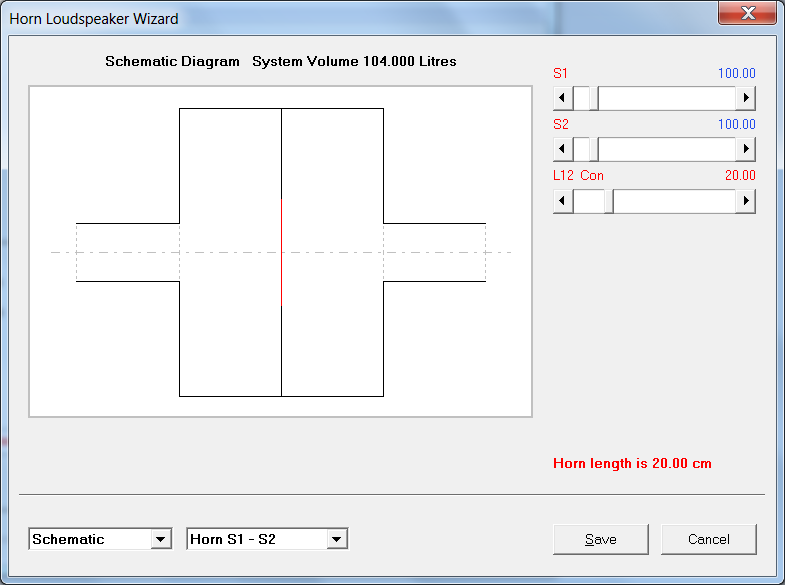Decrease L12 with the left arrow
The image size is (785, 585).
pos(563,201)
